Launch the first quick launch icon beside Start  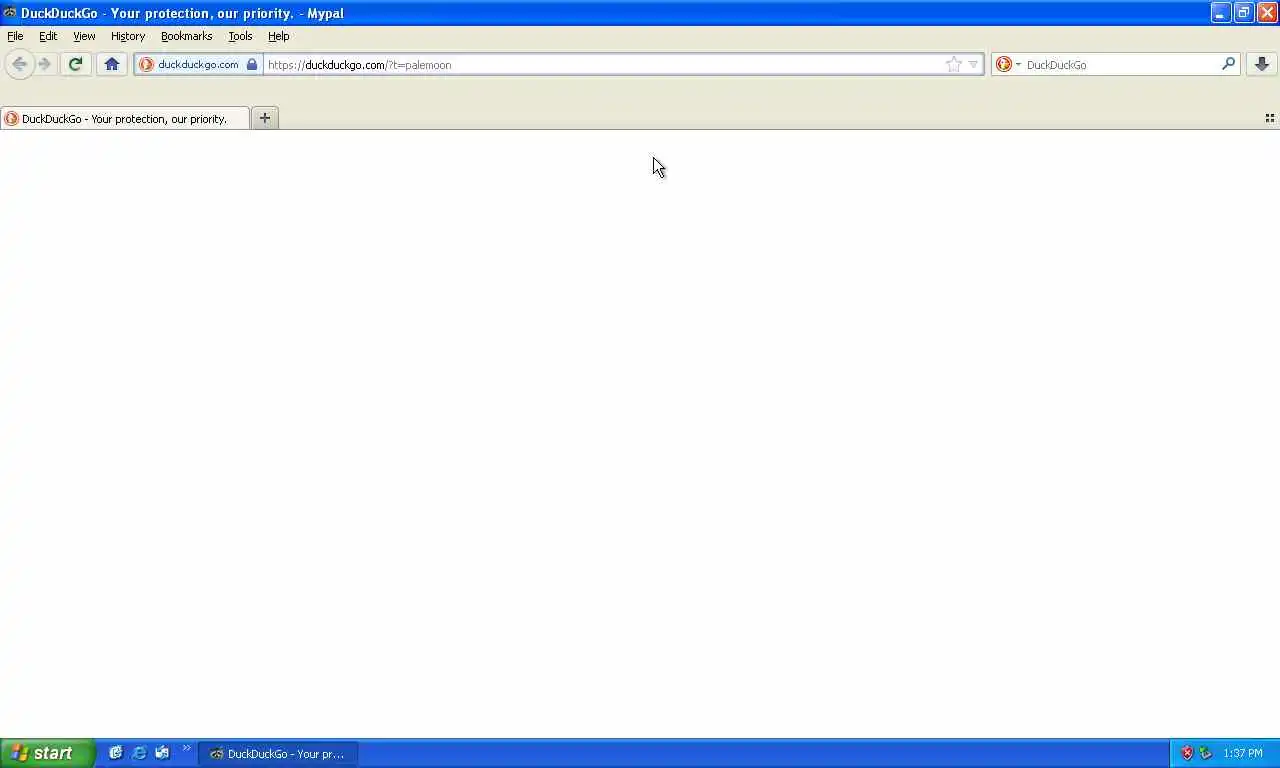116,753
